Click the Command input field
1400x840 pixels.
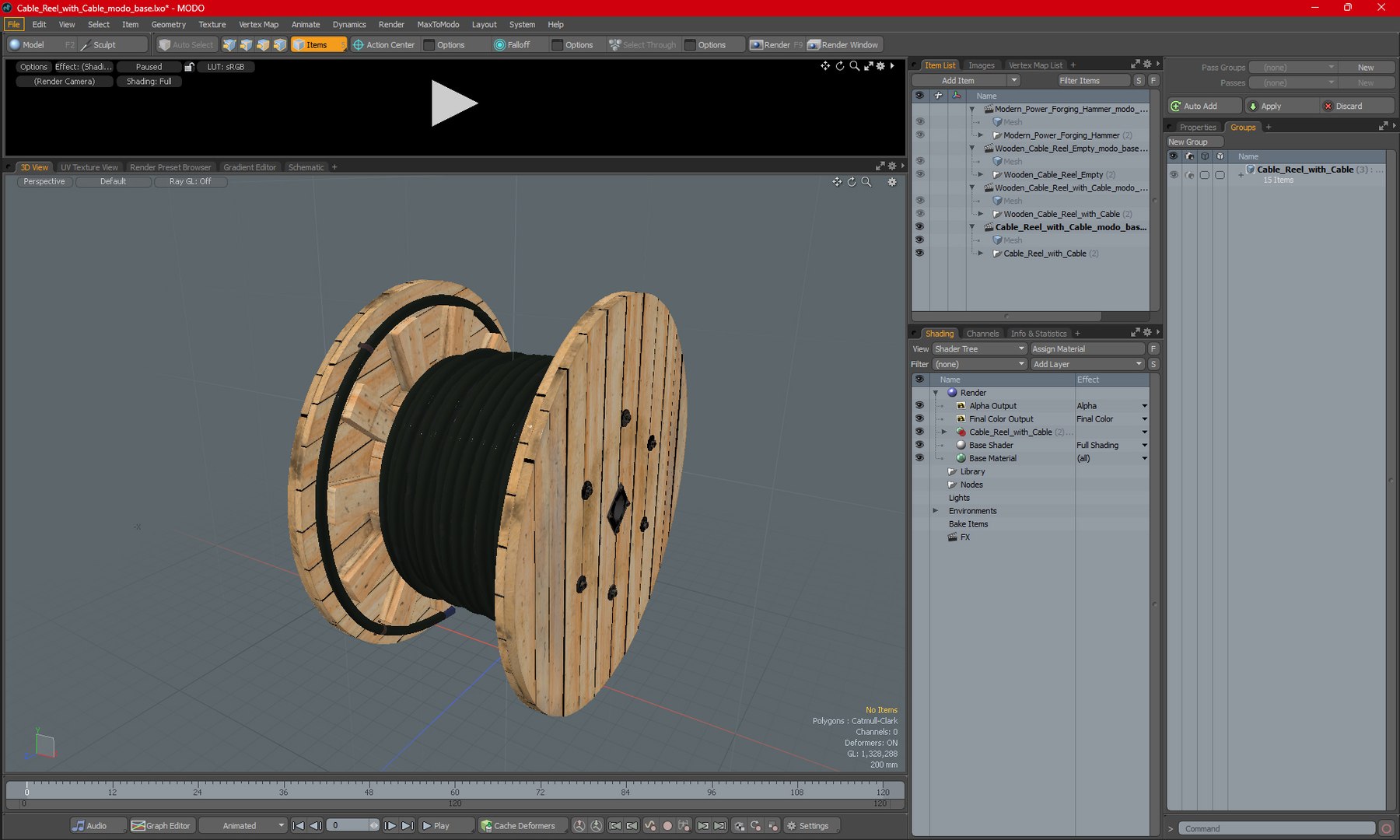(x=1276, y=828)
